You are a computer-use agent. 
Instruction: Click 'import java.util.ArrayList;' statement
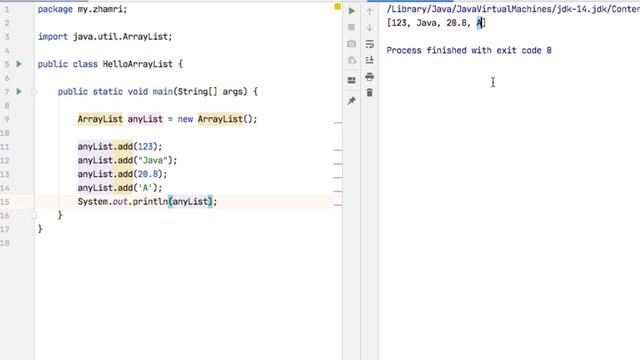[105, 36]
